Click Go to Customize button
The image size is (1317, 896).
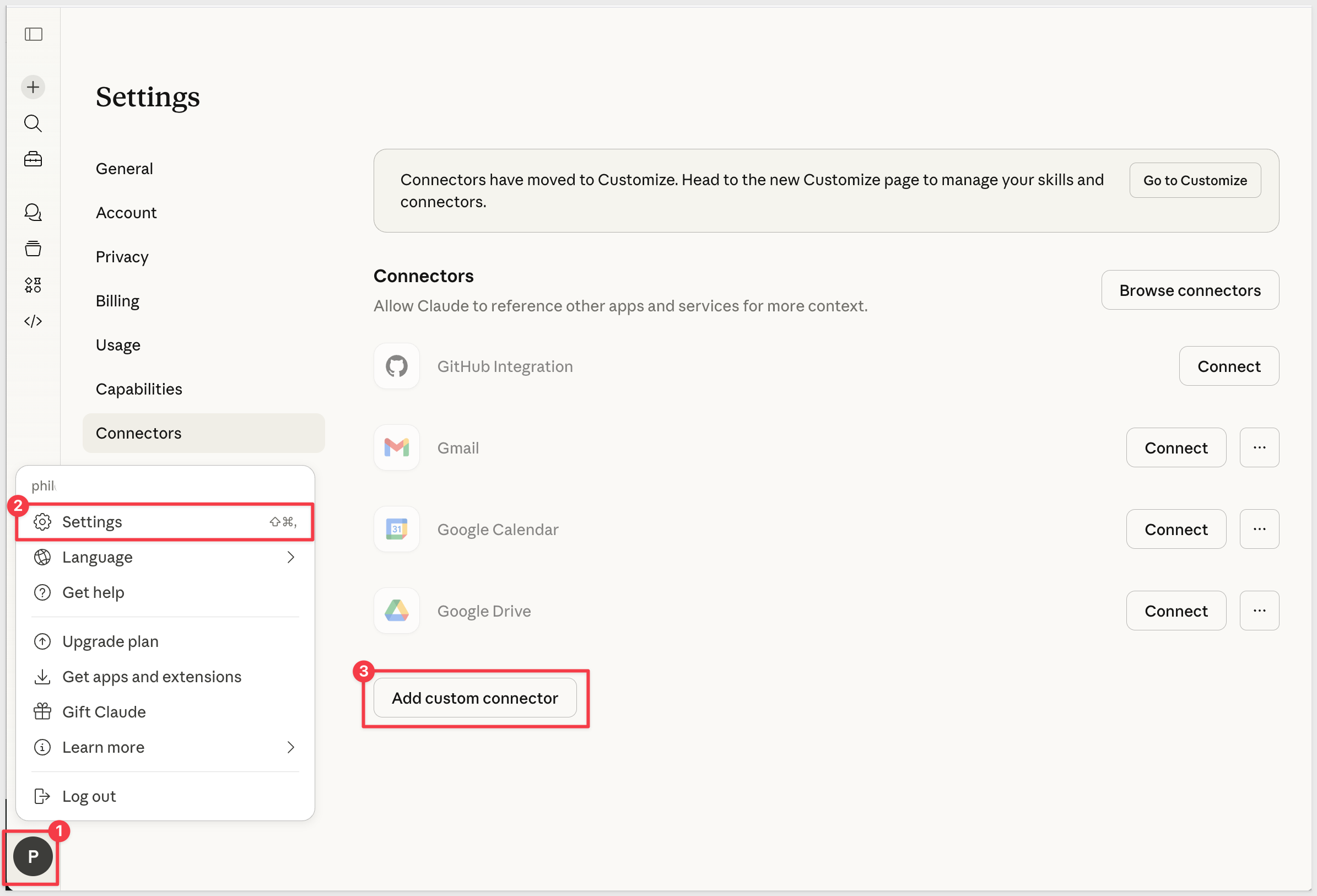point(1195,180)
